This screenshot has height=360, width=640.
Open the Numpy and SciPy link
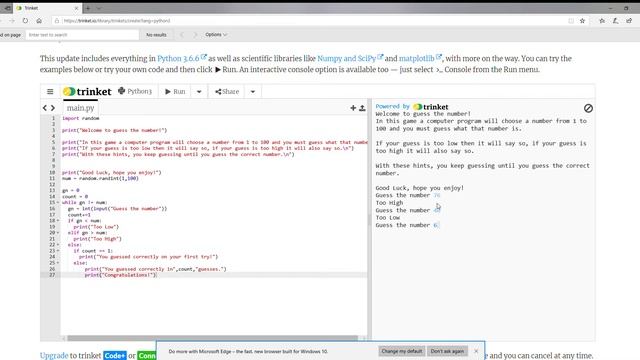(350, 58)
